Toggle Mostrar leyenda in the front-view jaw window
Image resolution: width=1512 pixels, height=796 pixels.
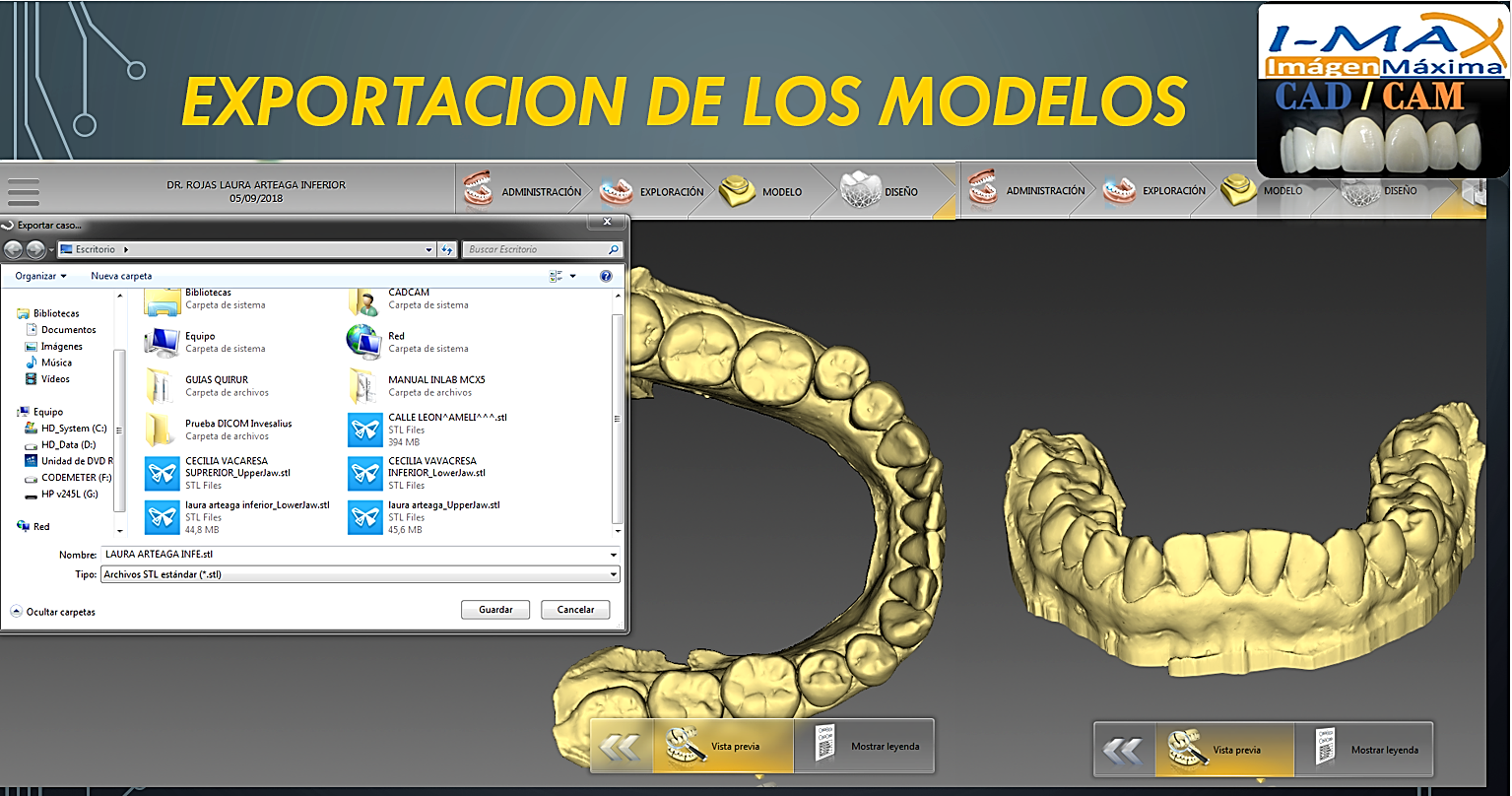tap(1363, 750)
